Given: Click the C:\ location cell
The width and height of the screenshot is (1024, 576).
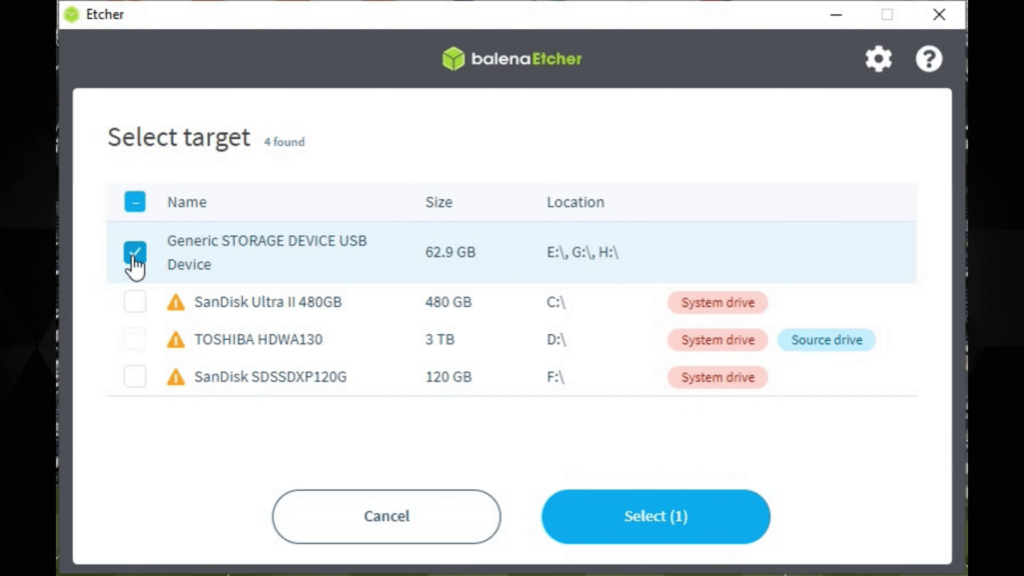Looking at the screenshot, I should coord(556,302).
